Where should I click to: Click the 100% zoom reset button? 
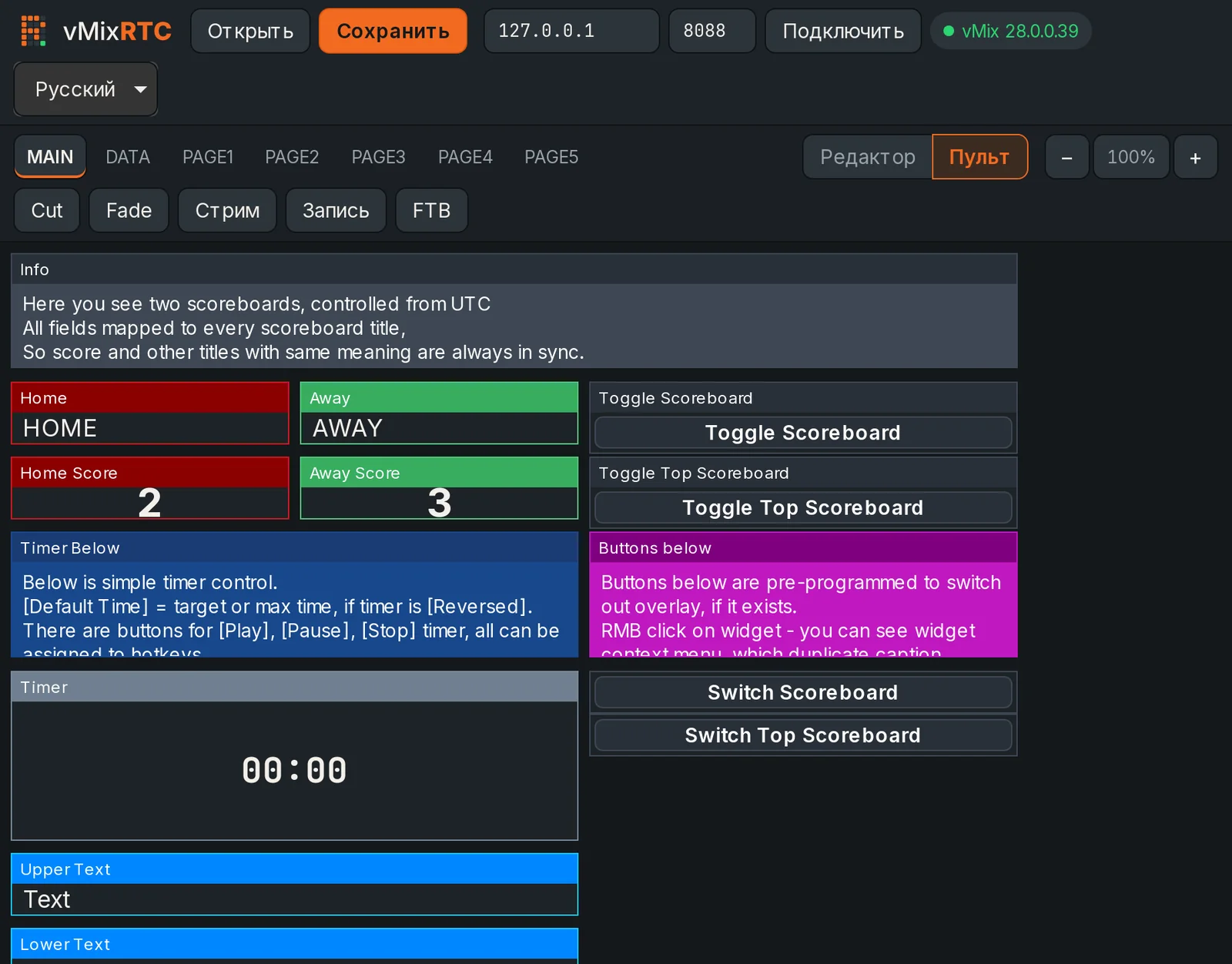[x=1131, y=157]
